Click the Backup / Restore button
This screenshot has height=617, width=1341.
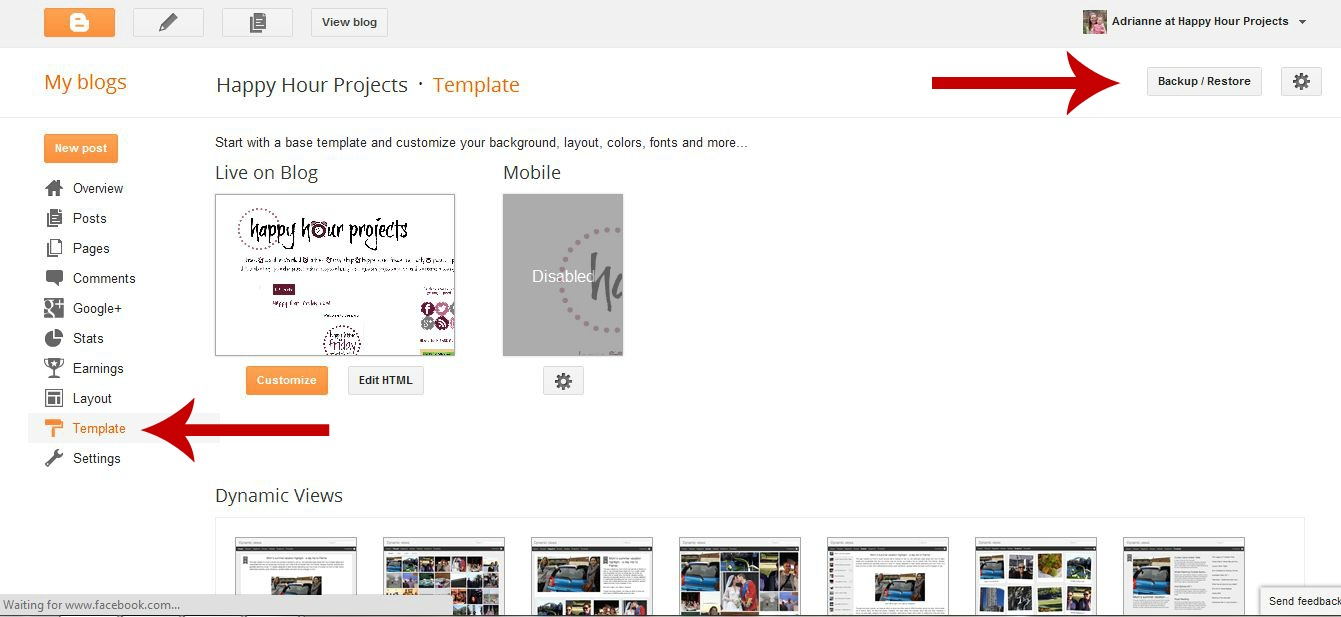1204,81
